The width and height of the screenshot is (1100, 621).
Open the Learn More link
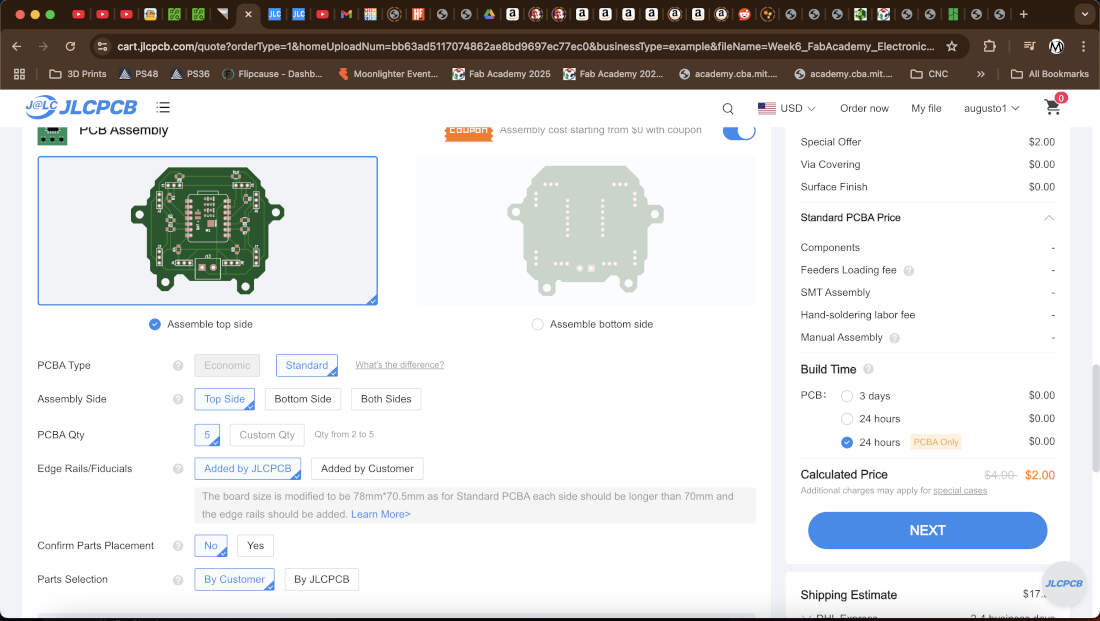380,514
